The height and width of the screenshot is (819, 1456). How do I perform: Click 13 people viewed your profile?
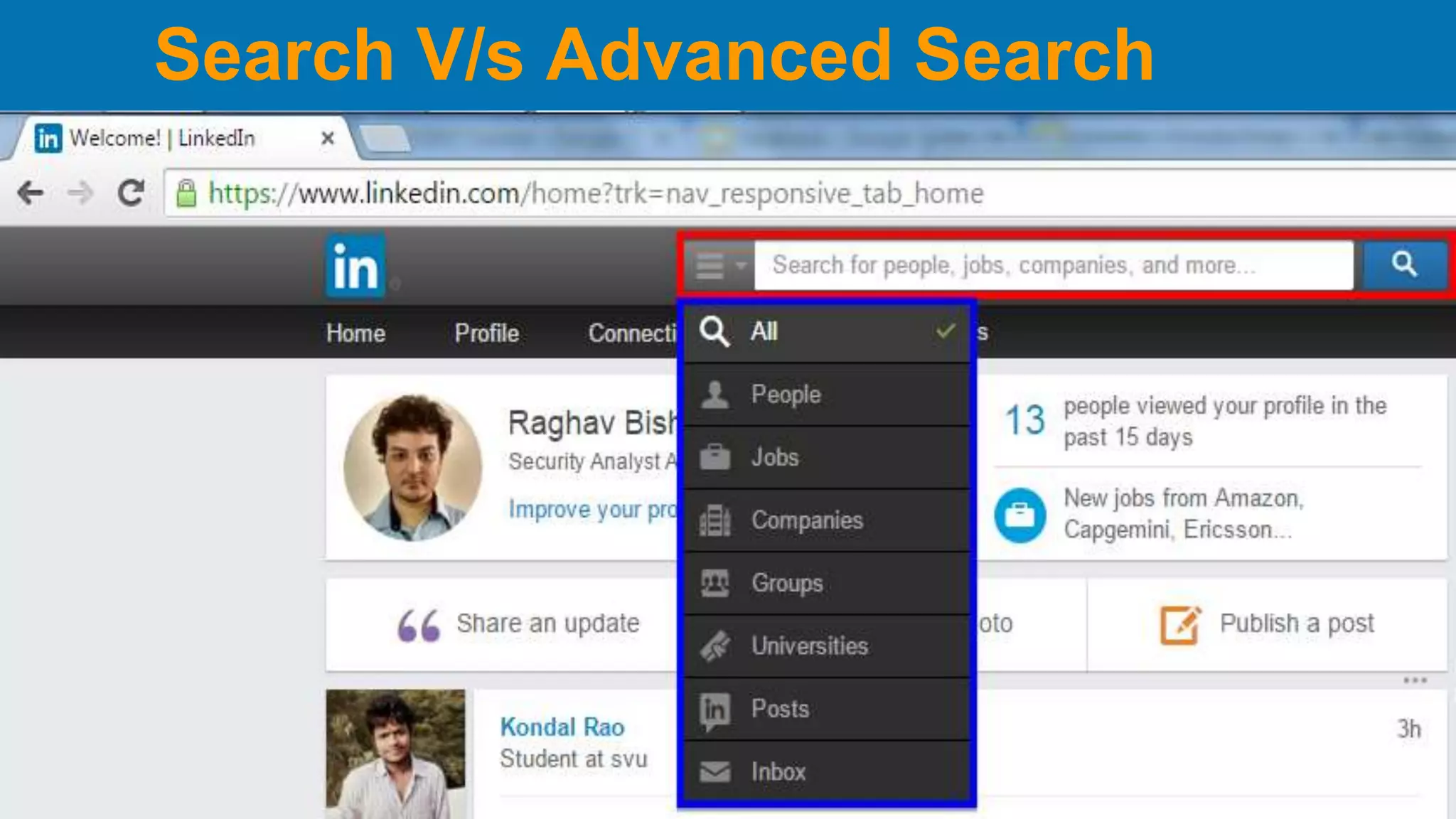click(1195, 421)
